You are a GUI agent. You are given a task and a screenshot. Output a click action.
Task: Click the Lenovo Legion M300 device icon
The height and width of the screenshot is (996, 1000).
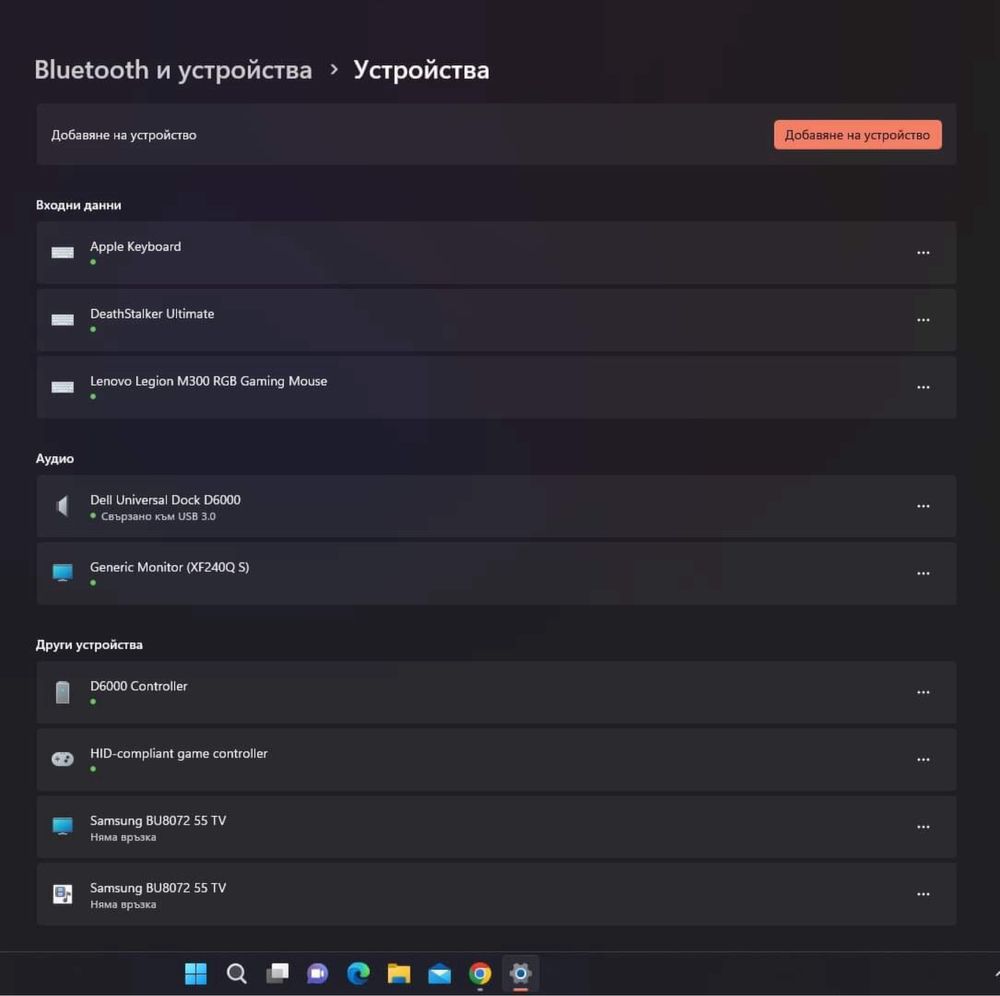[62, 387]
